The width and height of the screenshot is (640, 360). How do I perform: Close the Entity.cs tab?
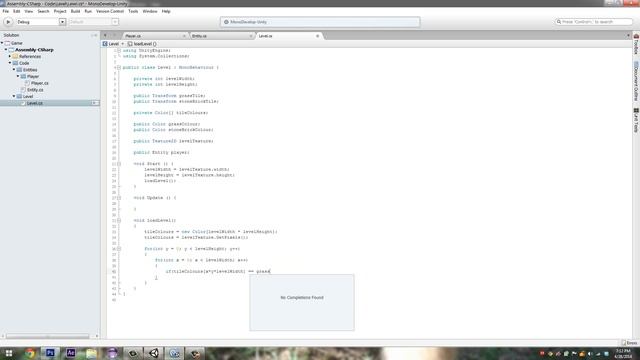pyautogui.click(x=251, y=36)
